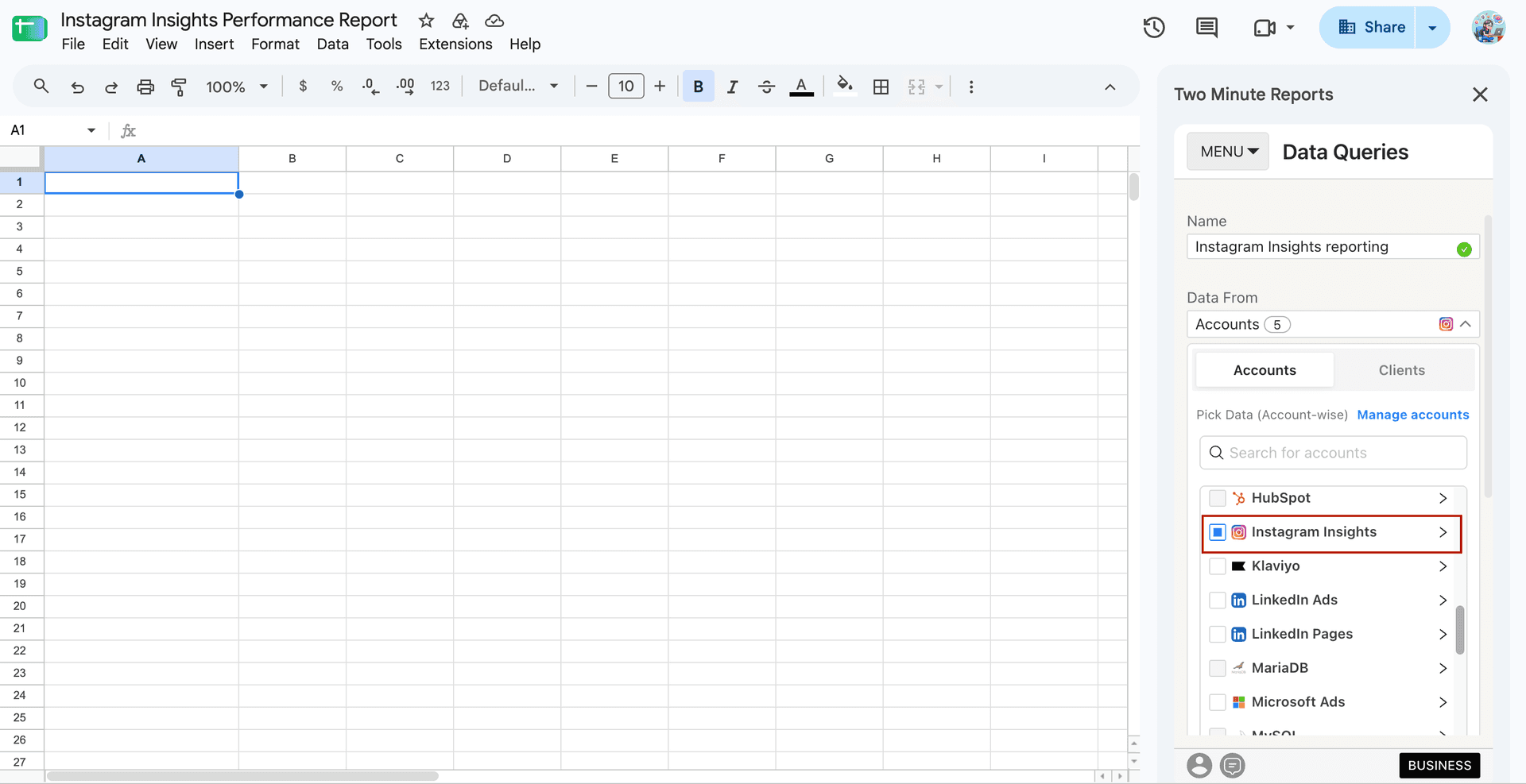Enable the LinkedIn Ads checkbox

(1217, 601)
